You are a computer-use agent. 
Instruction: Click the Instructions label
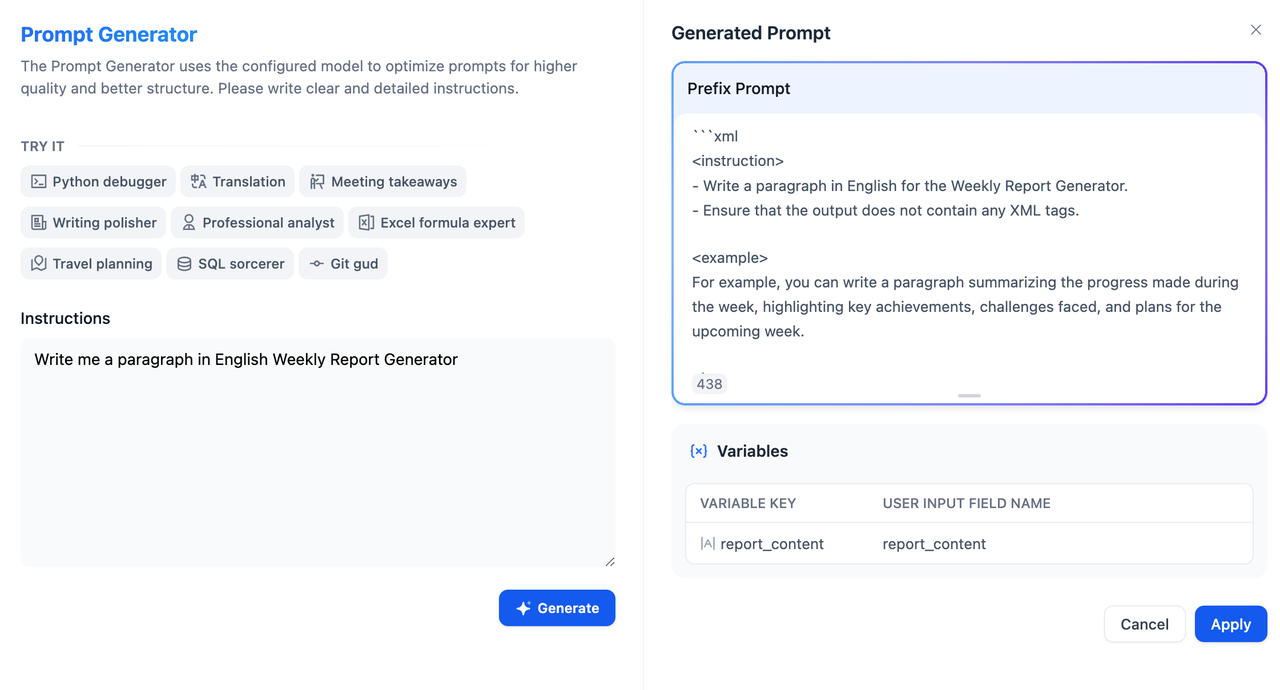pyautogui.click(x=66, y=318)
